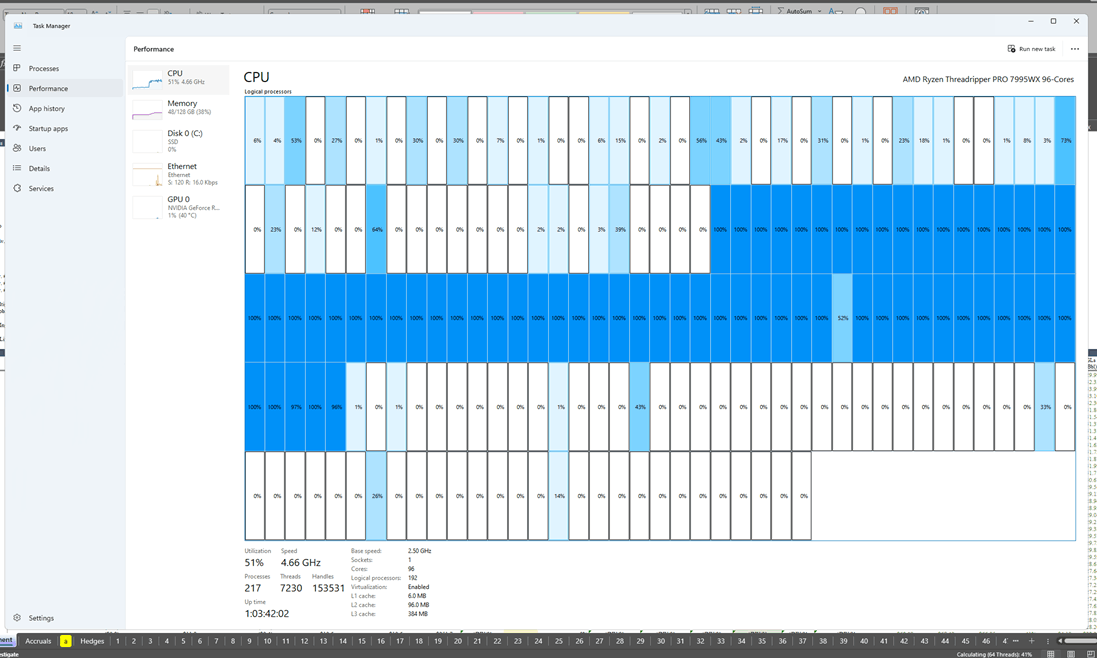Click the logical processor cell showing 64%
The image size is (1098, 659).
pos(377,229)
